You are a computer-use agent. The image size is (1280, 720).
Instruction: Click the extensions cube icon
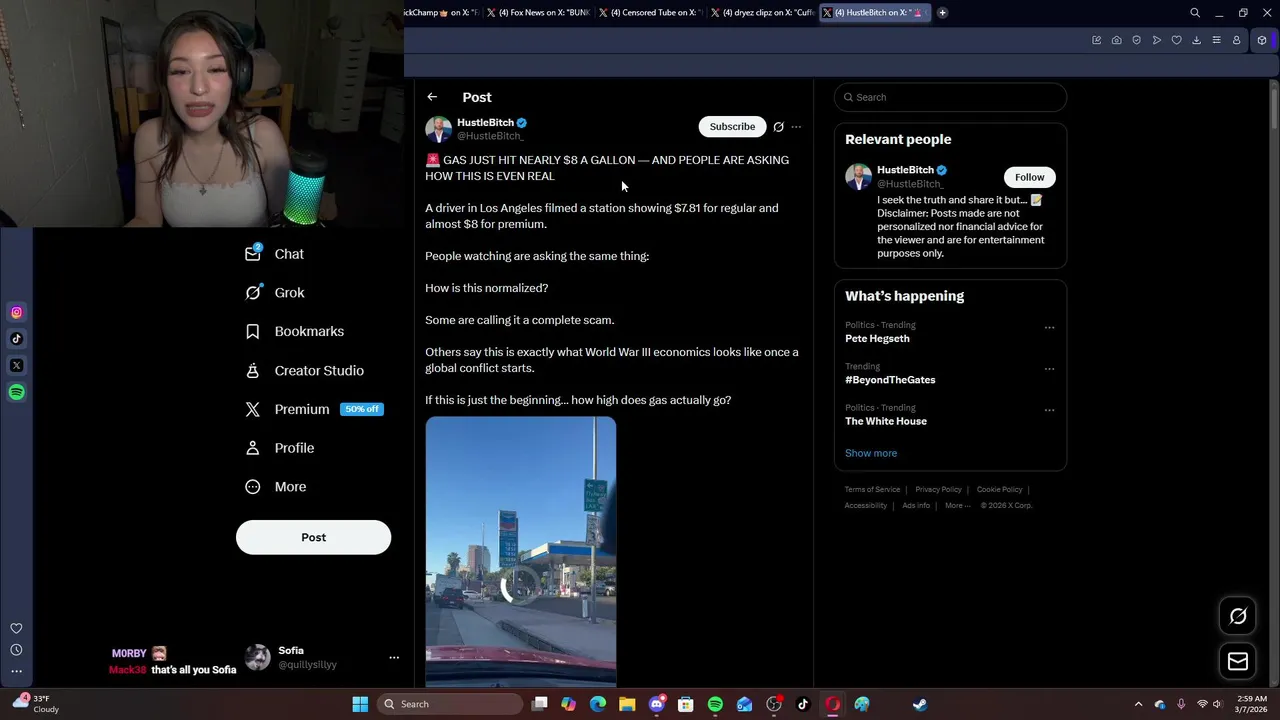[x=1262, y=40]
